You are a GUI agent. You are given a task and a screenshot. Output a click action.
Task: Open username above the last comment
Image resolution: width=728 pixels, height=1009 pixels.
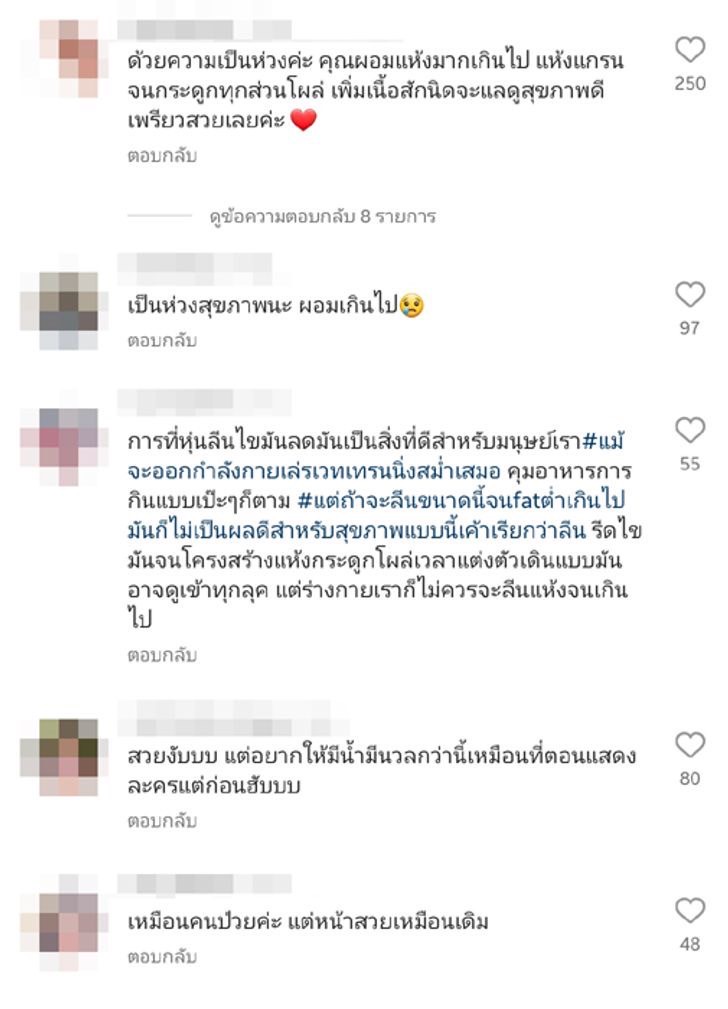click(204, 884)
